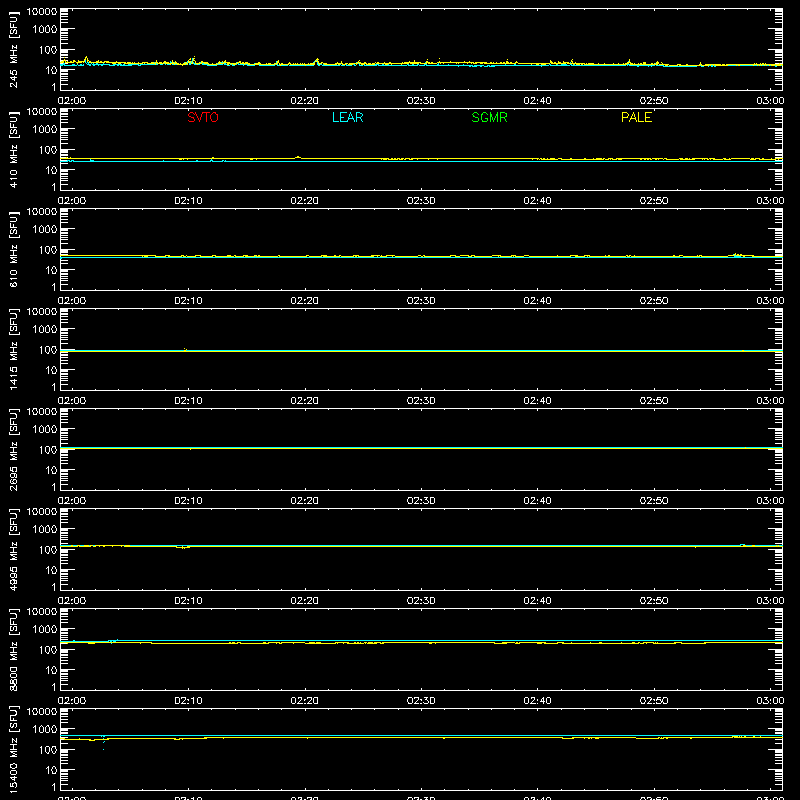Screen dimensions: 800x800
Task: Click the 10 tick of the 8800 MHz plot
Action: [x=51, y=670]
